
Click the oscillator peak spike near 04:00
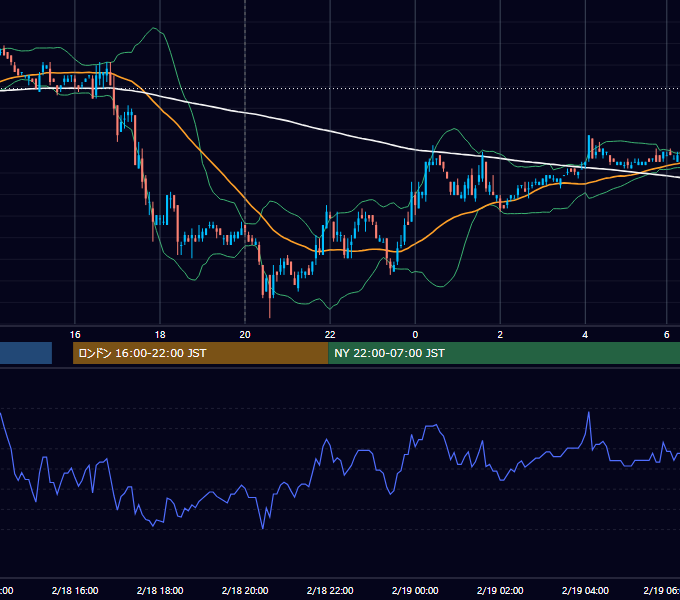588,413
